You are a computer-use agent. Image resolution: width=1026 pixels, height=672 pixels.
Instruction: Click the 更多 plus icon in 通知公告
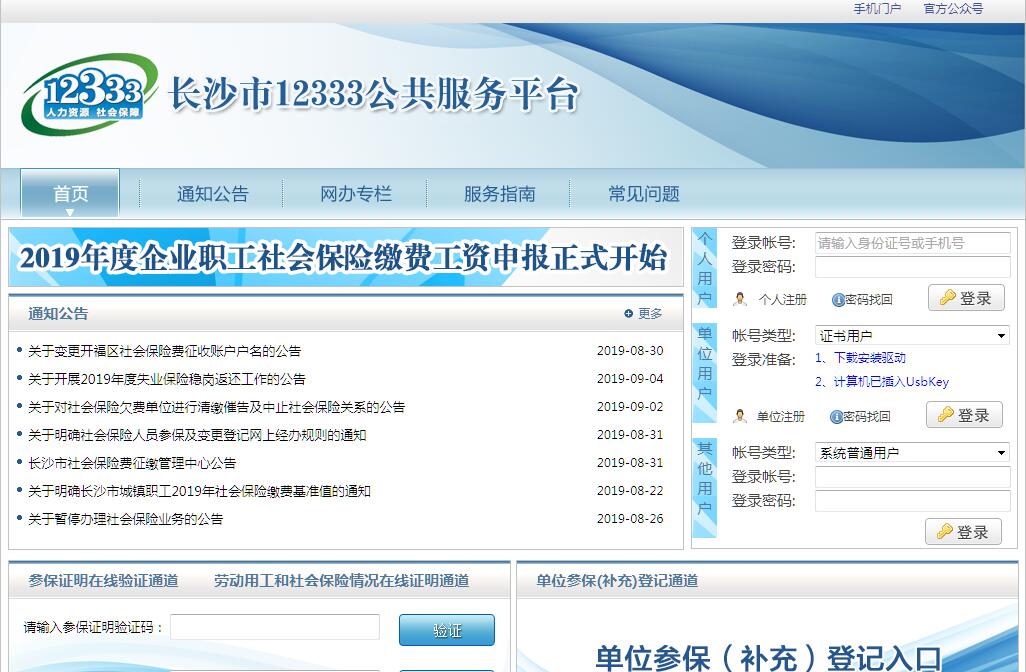point(629,314)
